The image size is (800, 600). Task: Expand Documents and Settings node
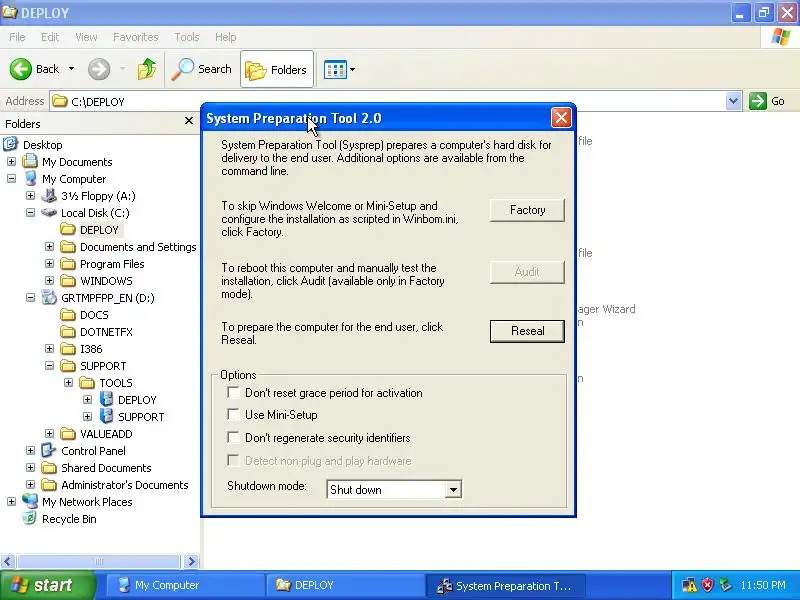click(49, 247)
